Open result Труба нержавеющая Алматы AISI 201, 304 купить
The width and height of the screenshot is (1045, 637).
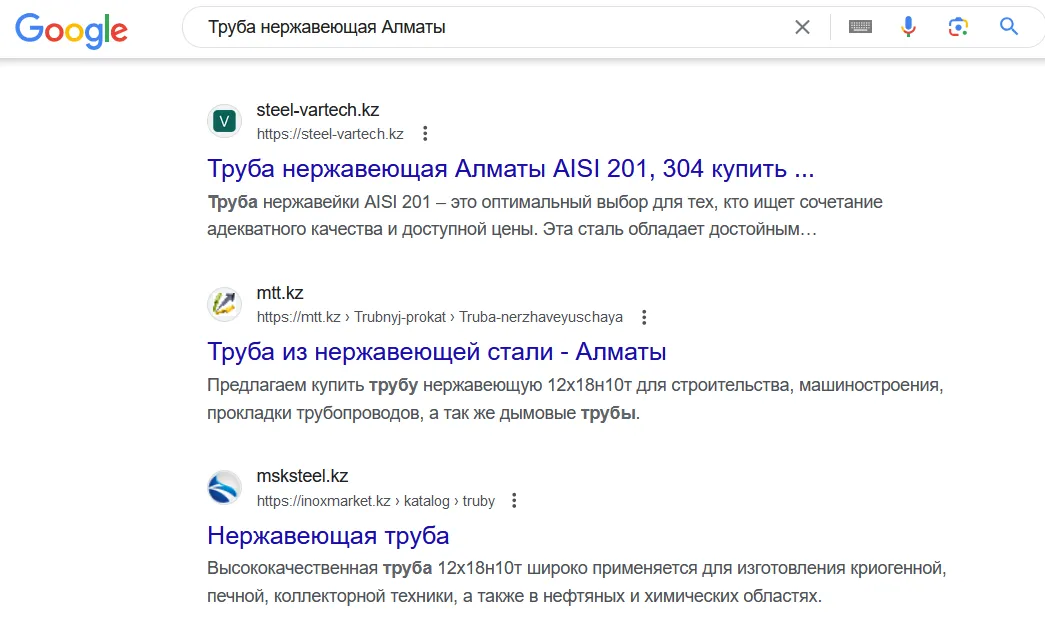tap(511, 169)
